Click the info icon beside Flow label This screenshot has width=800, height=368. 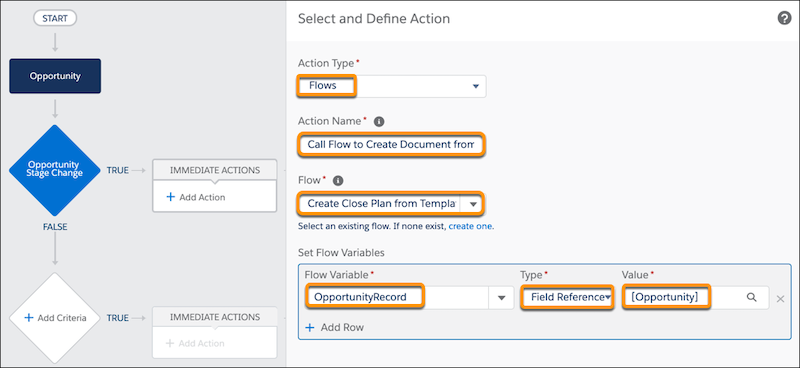338,181
